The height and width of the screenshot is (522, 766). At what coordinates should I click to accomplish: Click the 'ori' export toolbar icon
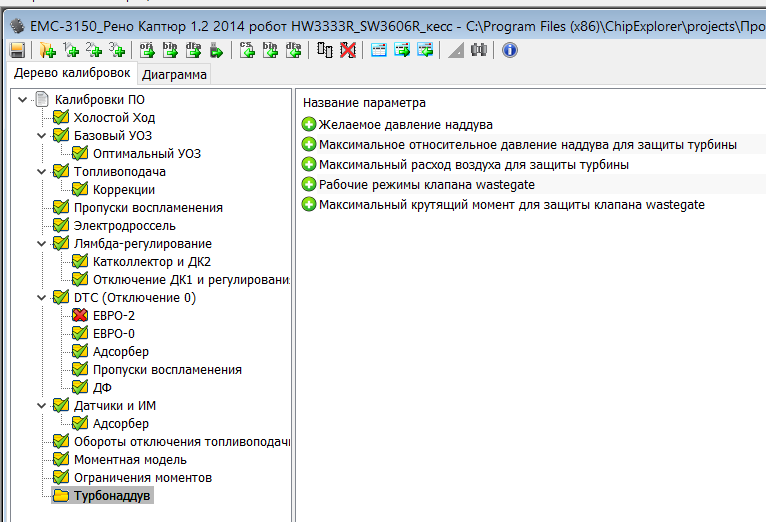coord(146,50)
